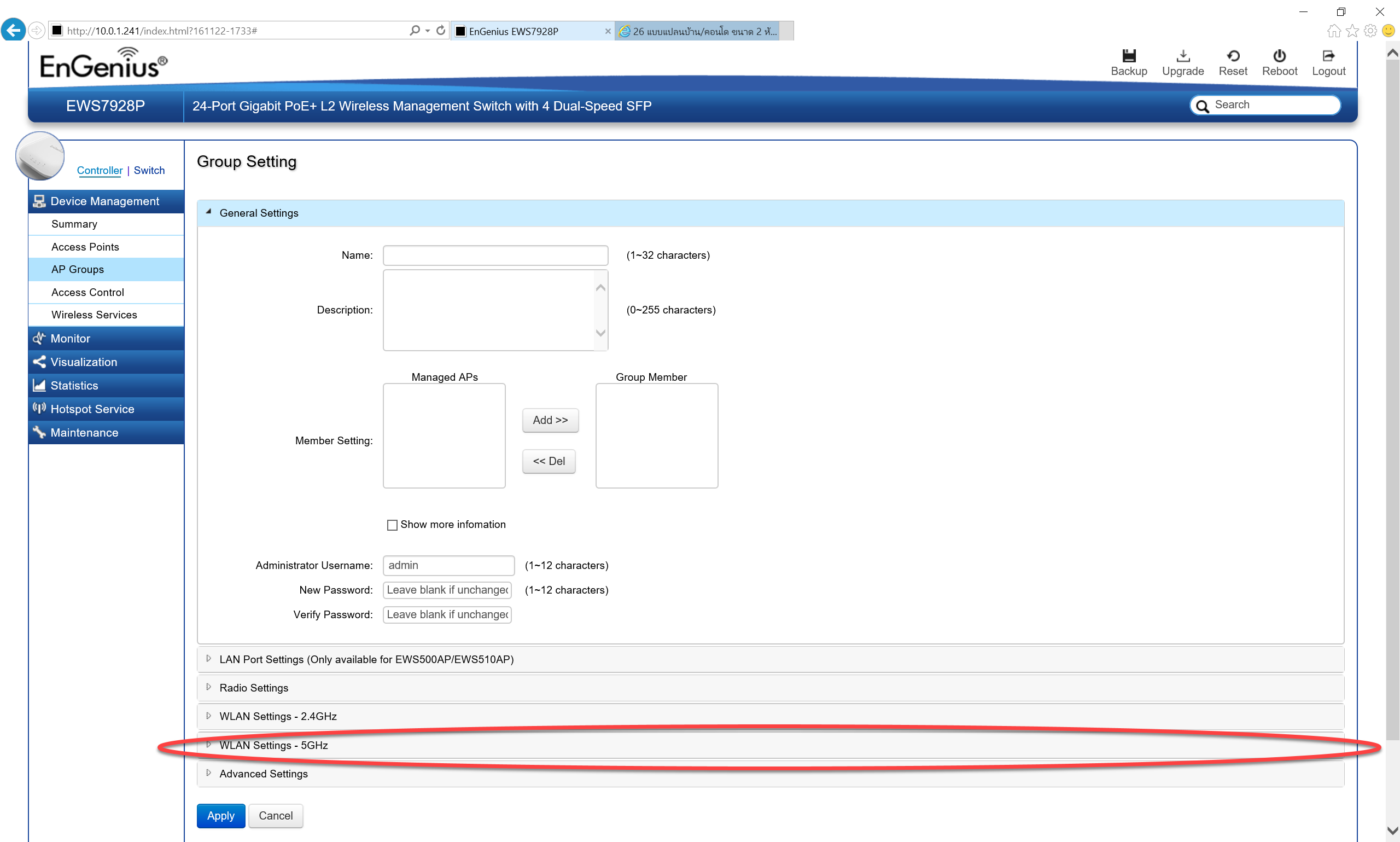Viewport: 1400px width, 842px height.
Task: Click the Controller link
Action: pyautogui.click(x=100, y=170)
